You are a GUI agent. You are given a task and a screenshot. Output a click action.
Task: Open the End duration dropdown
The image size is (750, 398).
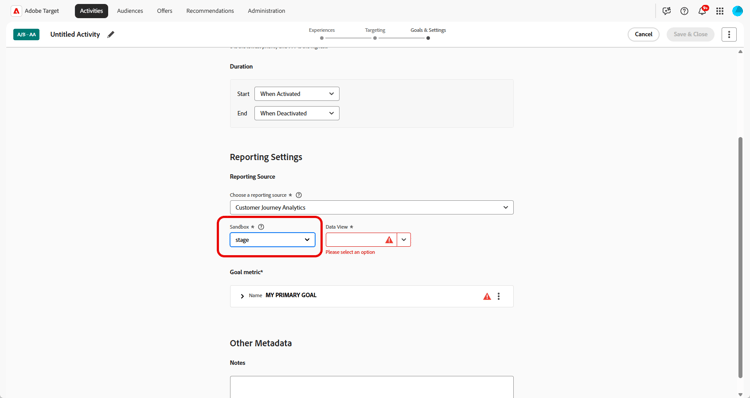click(297, 113)
